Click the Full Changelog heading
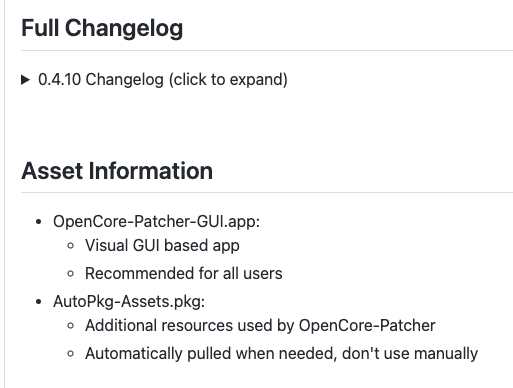 (x=102, y=28)
